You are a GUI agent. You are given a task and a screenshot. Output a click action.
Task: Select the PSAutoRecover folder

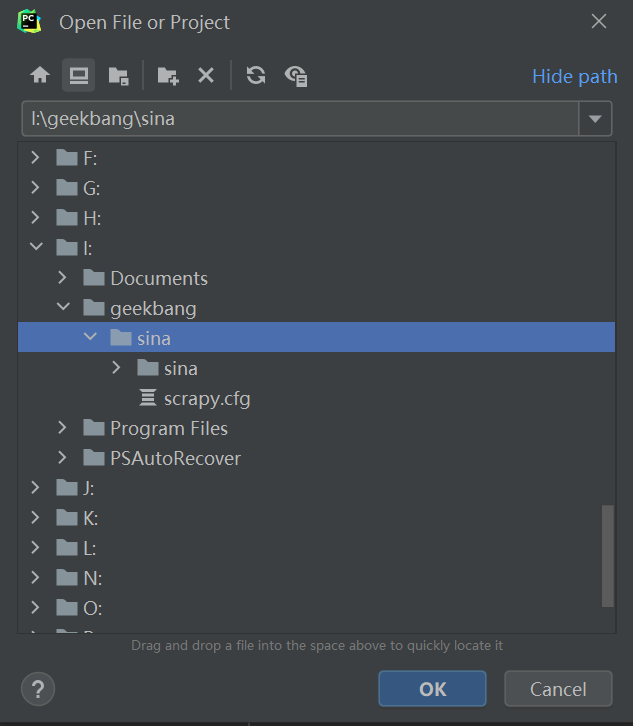click(175, 458)
